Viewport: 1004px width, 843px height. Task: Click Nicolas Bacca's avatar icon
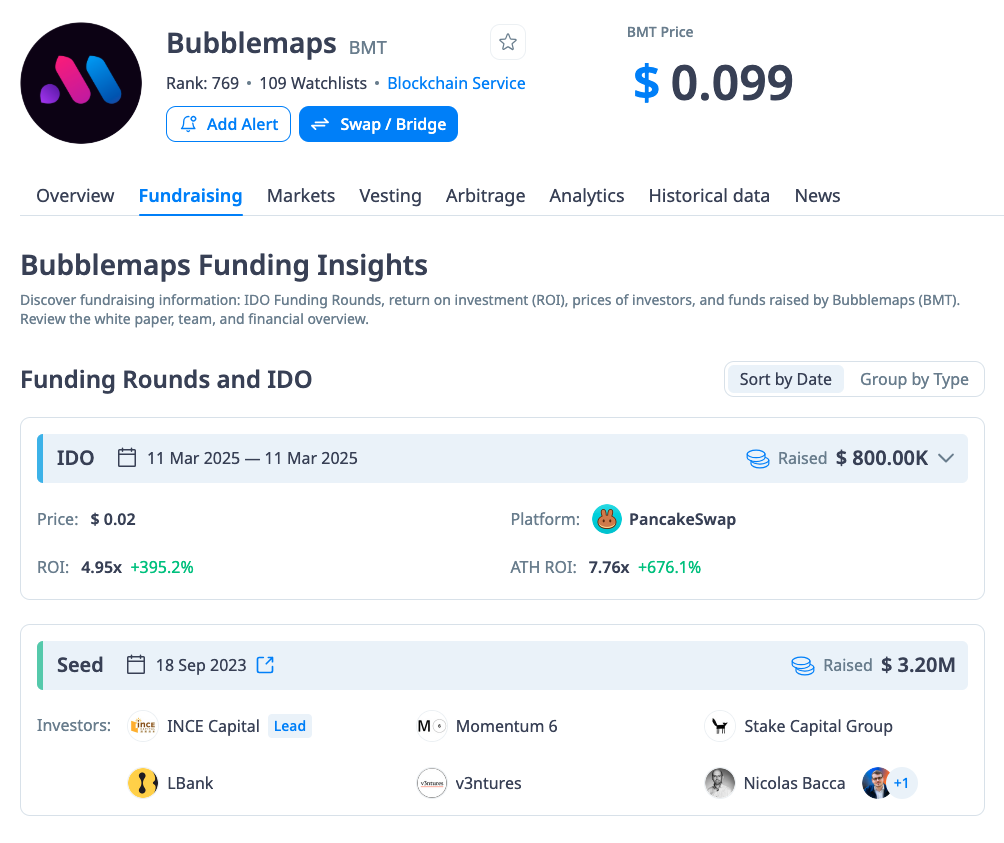(x=719, y=783)
